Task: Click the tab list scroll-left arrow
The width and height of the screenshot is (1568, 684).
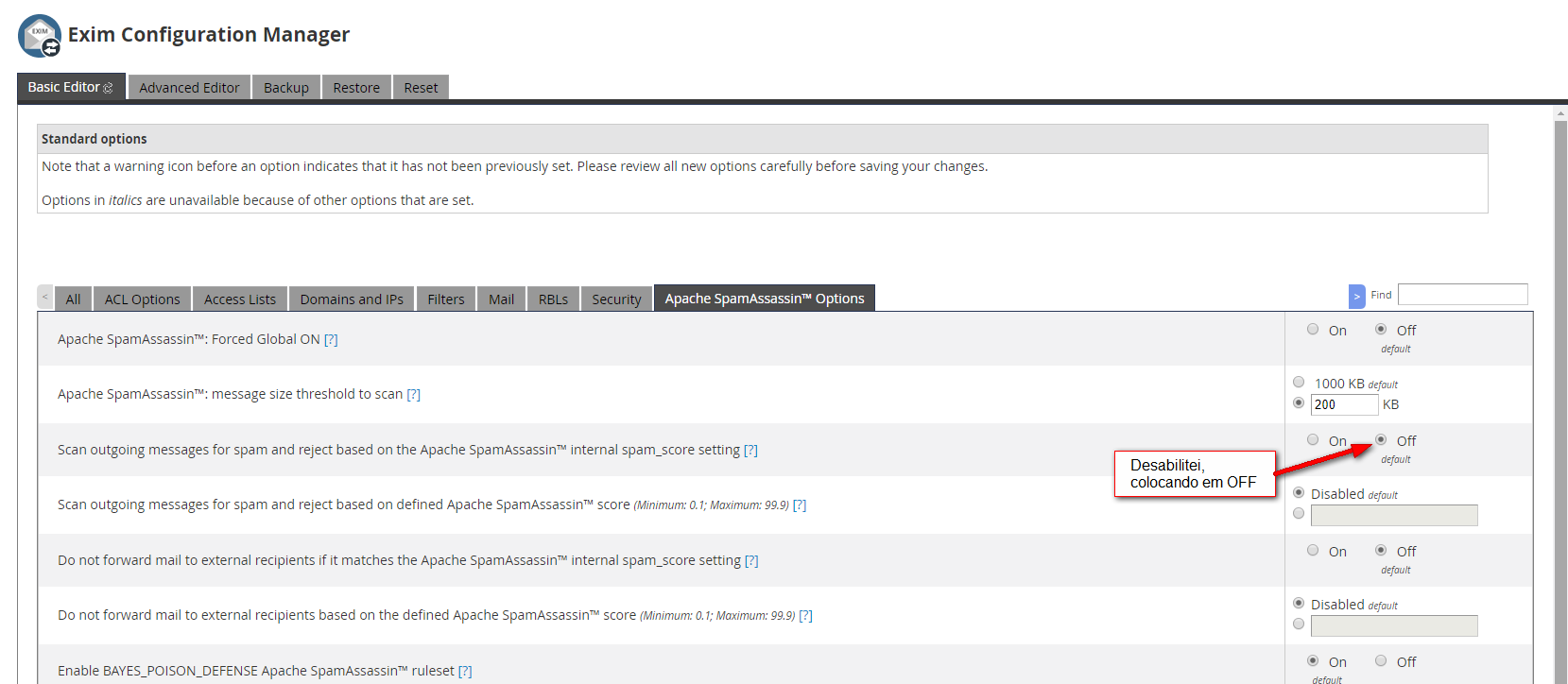Action: (x=44, y=297)
